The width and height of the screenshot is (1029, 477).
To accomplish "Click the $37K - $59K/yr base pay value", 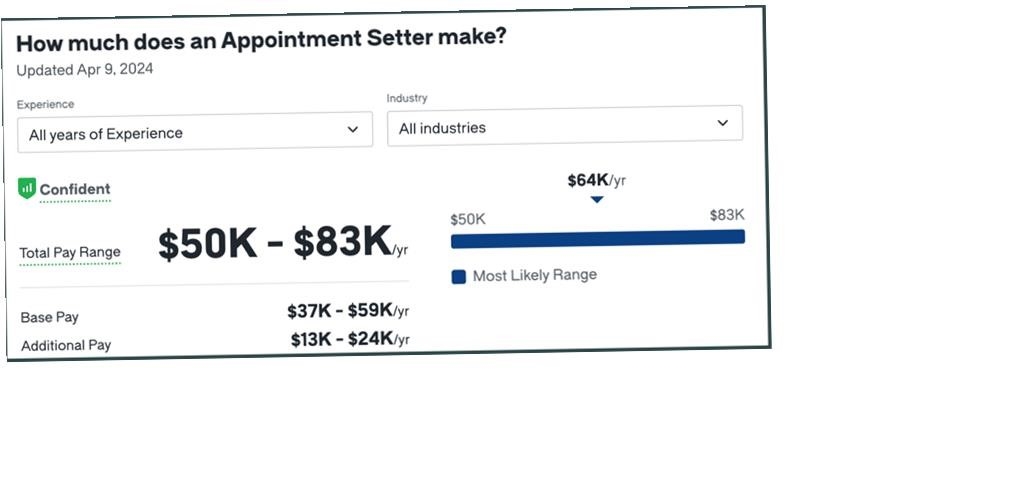I will 348,310.
